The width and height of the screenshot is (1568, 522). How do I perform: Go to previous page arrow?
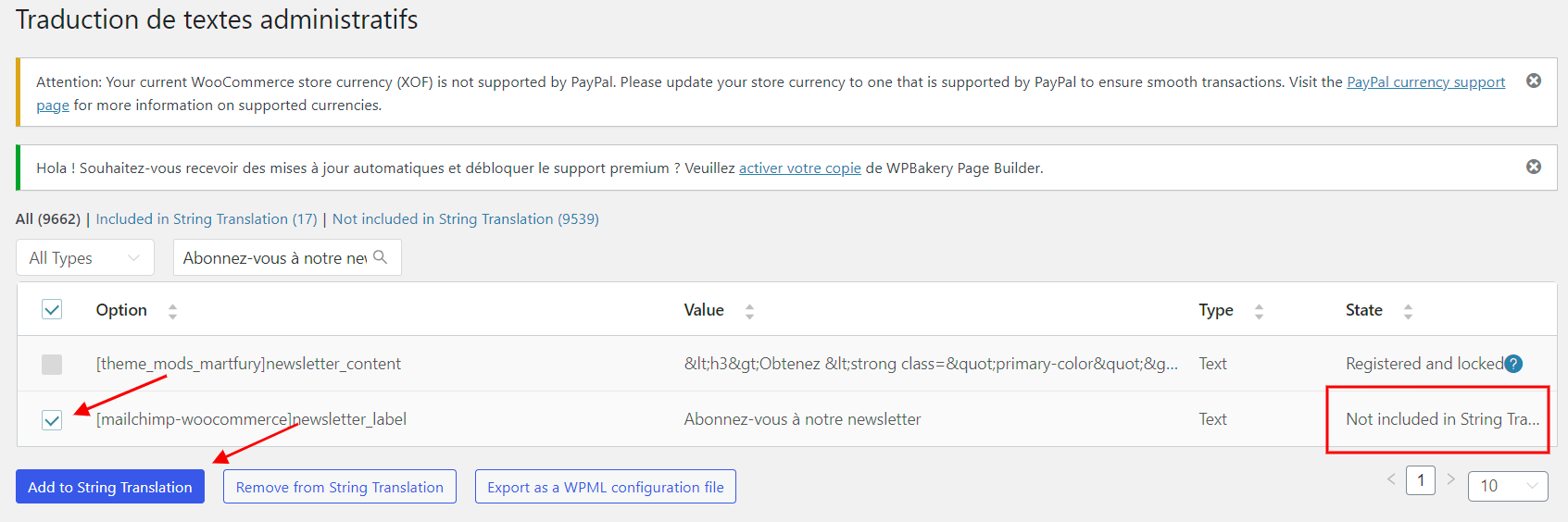coord(1391,479)
